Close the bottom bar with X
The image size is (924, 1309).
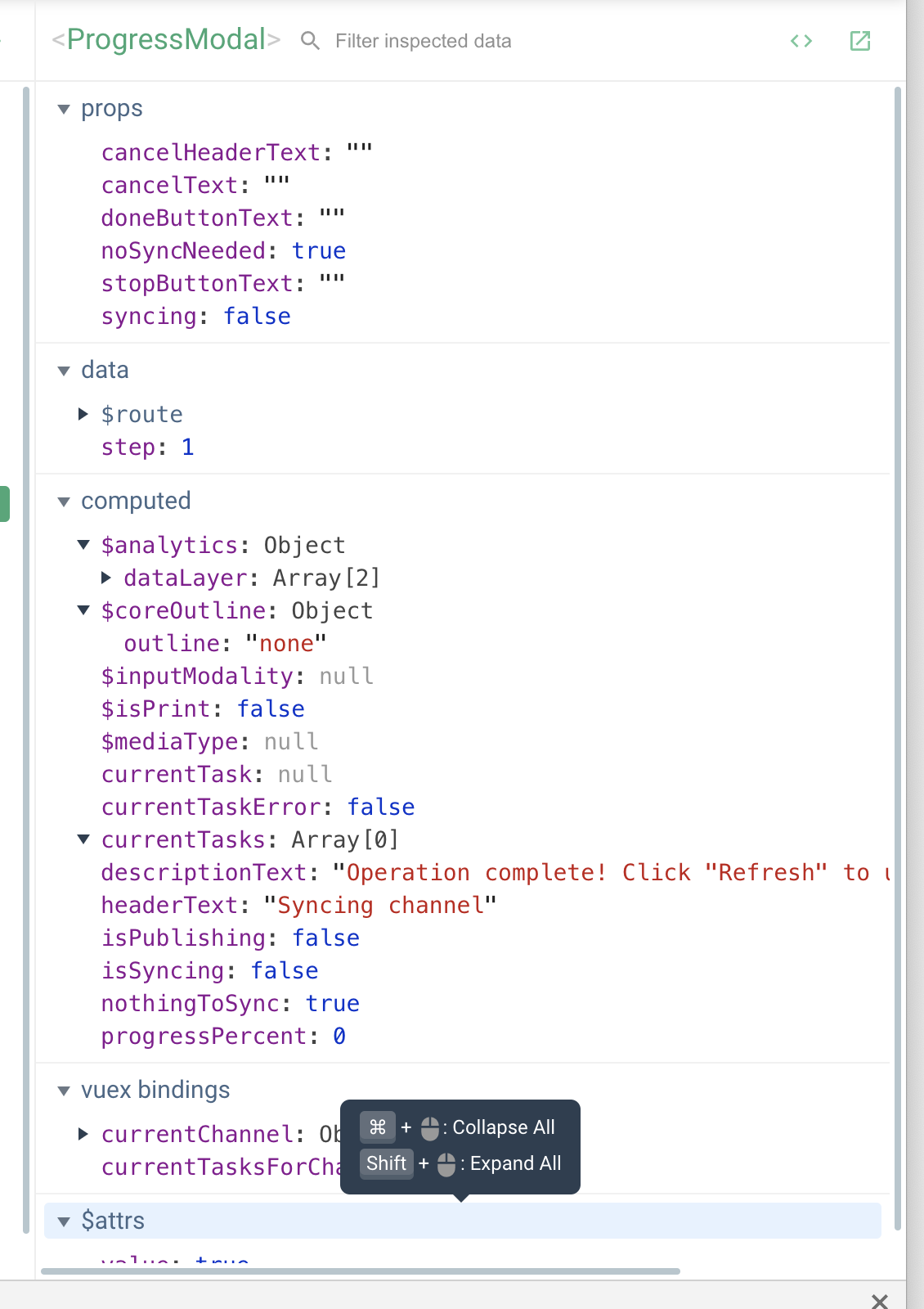[880, 1301]
